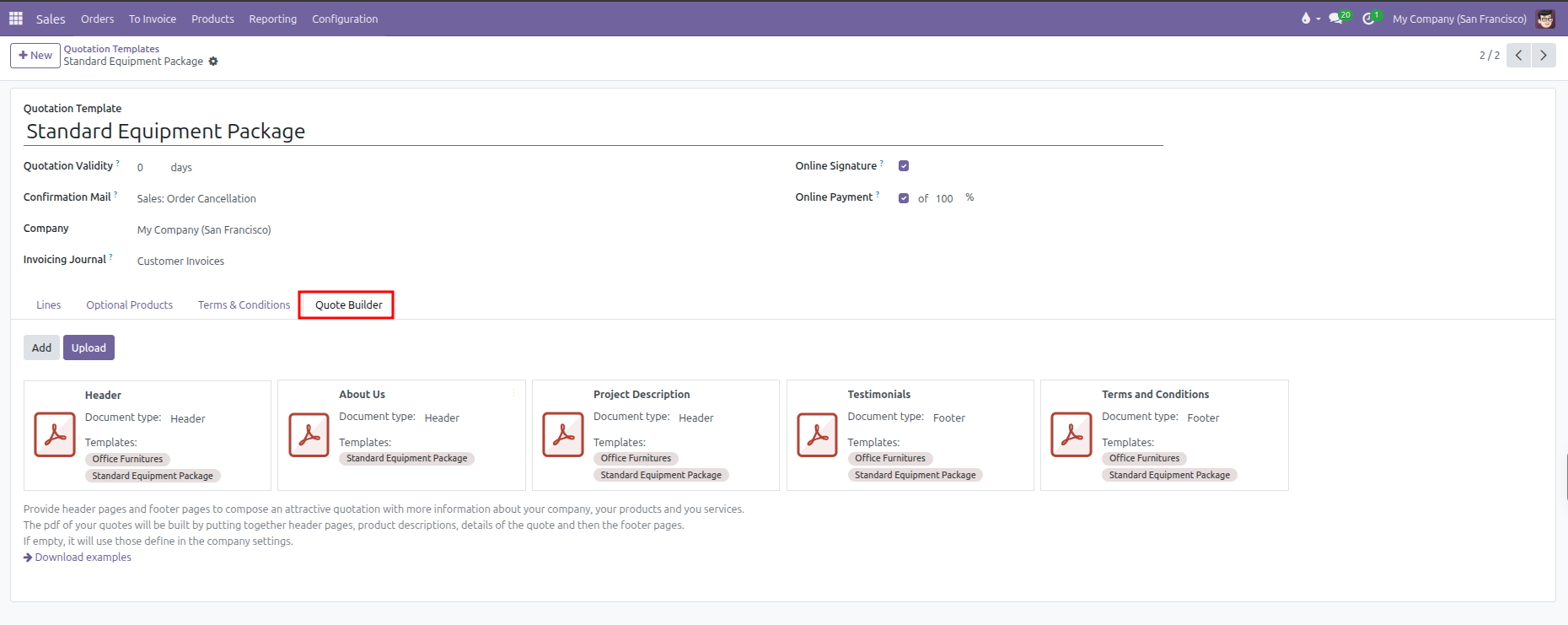Screen dimensions: 1568x625
Task: Click the gear icon beside Standard Equipment Package
Action: pyautogui.click(x=213, y=62)
